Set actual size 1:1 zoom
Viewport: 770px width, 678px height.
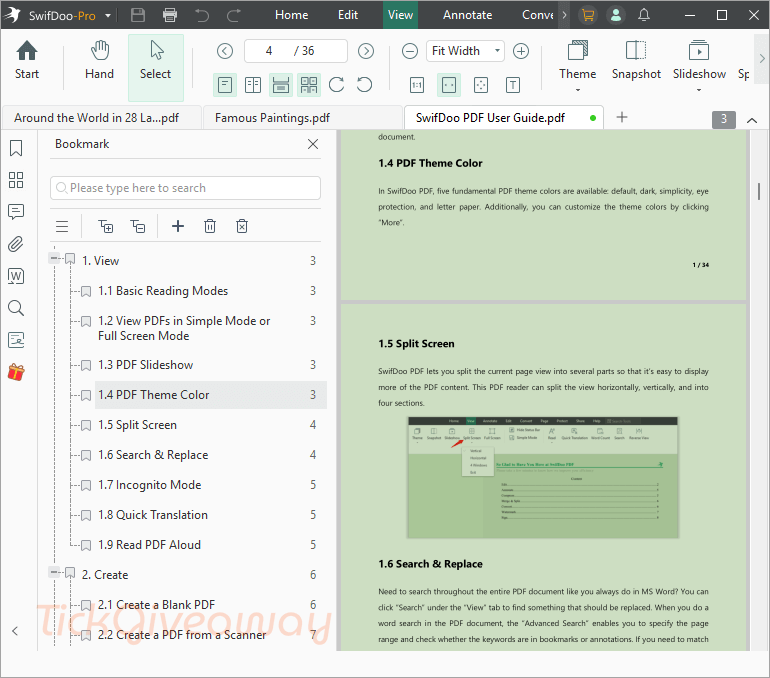pos(416,85)
